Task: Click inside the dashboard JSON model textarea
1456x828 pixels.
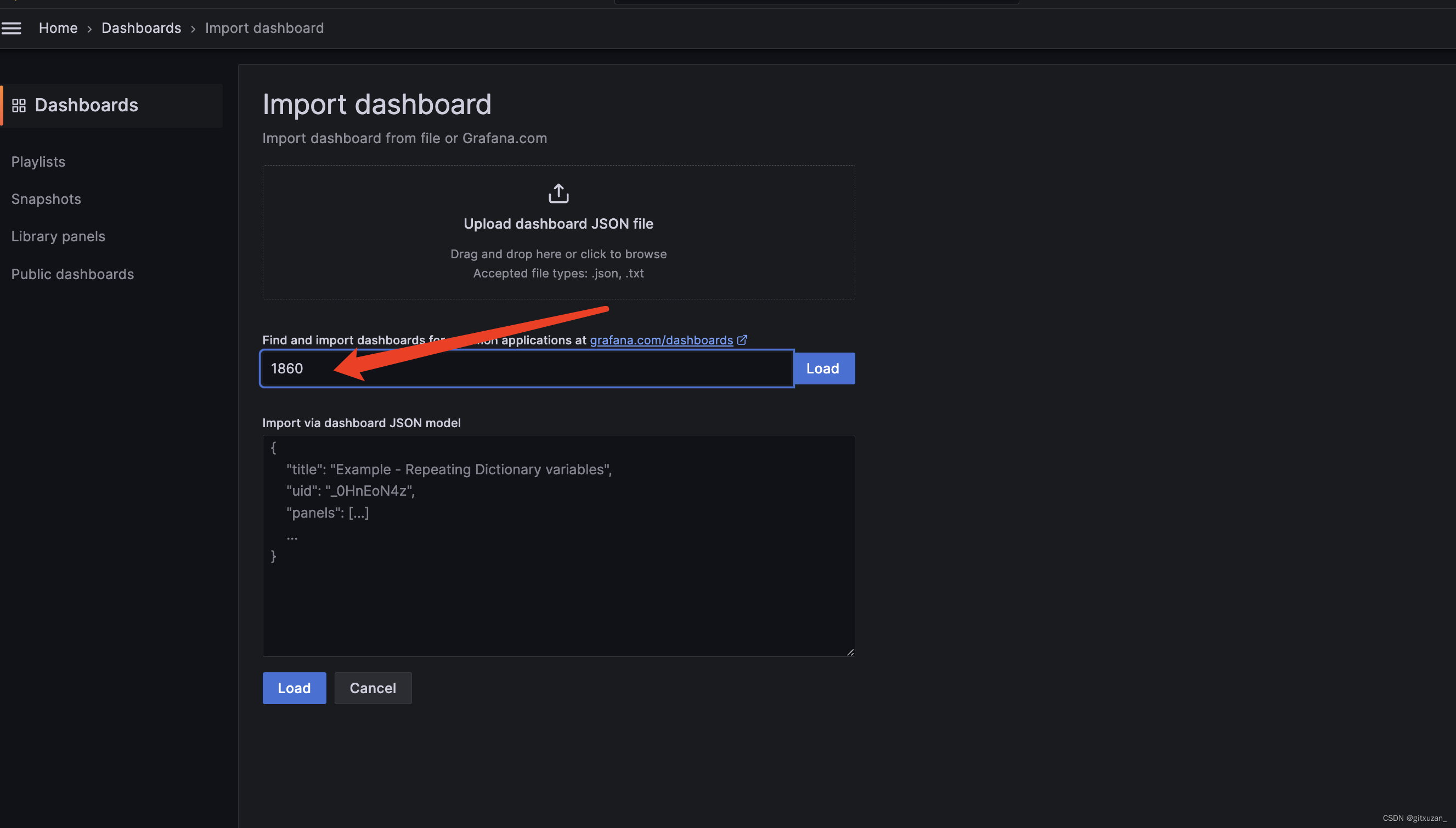Action: tap(558, 597)
